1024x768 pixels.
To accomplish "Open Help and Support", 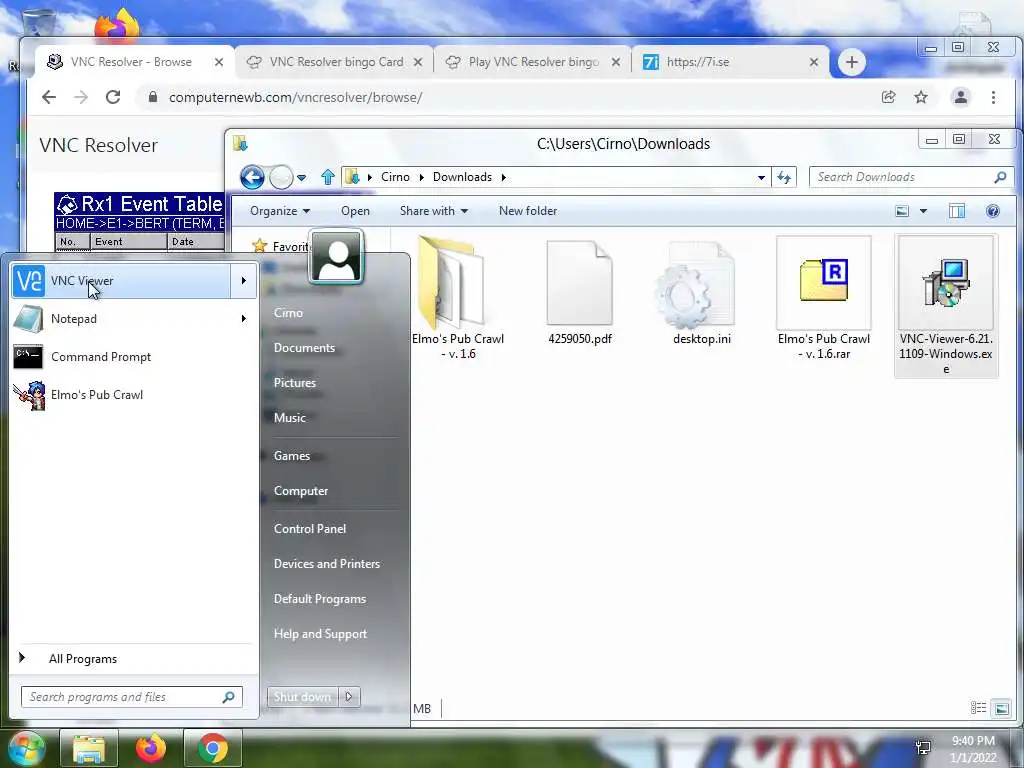I will [x=320, y=634].
